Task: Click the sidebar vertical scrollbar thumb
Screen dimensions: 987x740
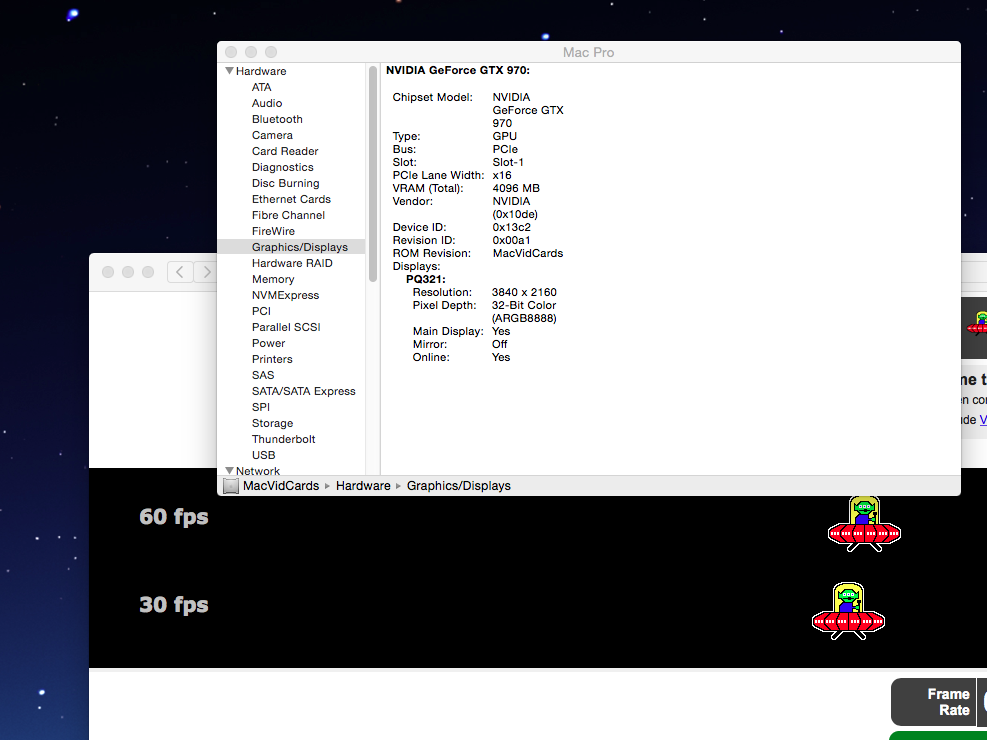Action: pyautogui.click(x=373, y=174)
